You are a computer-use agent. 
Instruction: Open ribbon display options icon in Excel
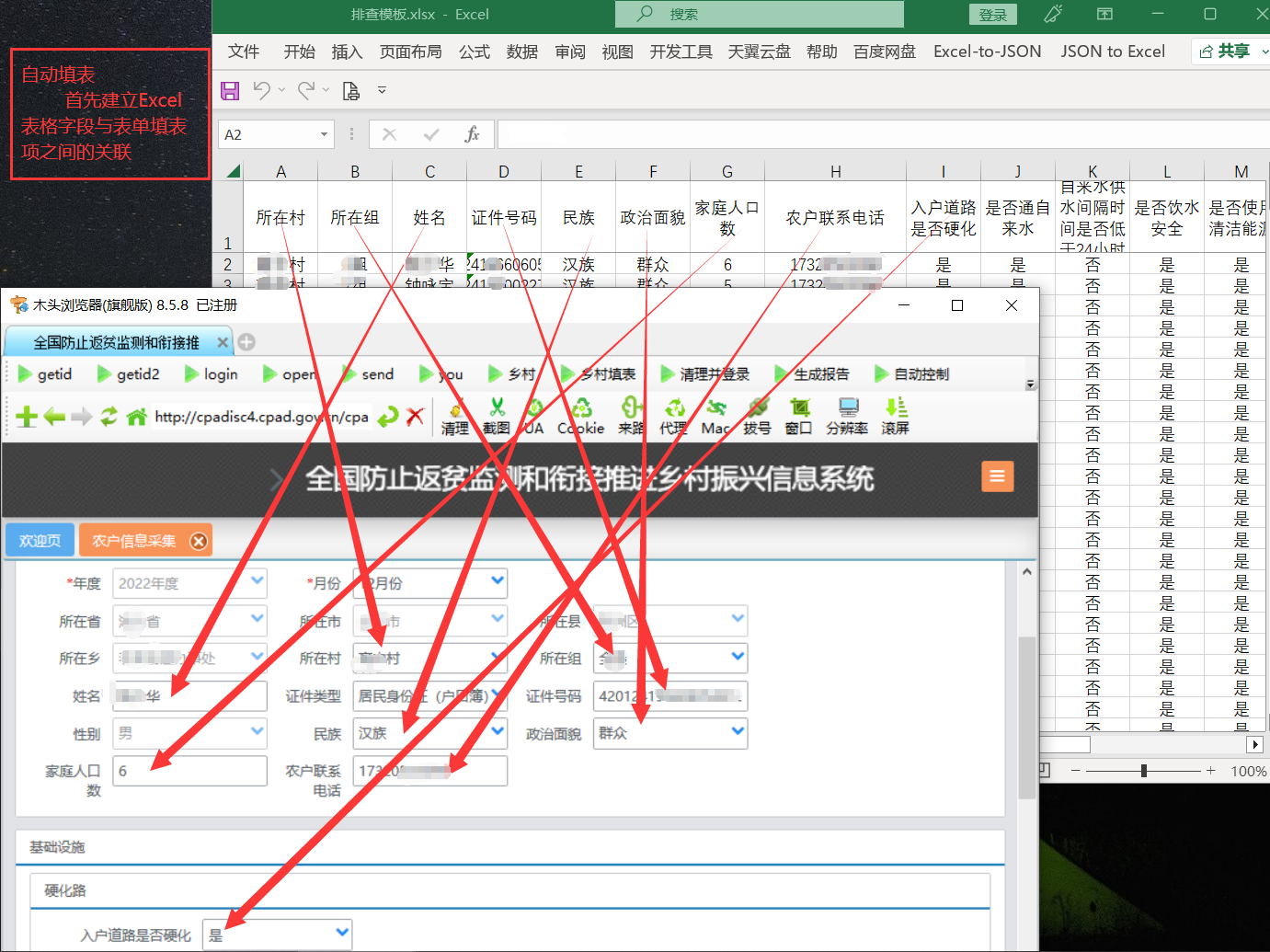pyautogui.click(x=1104, y=14)
